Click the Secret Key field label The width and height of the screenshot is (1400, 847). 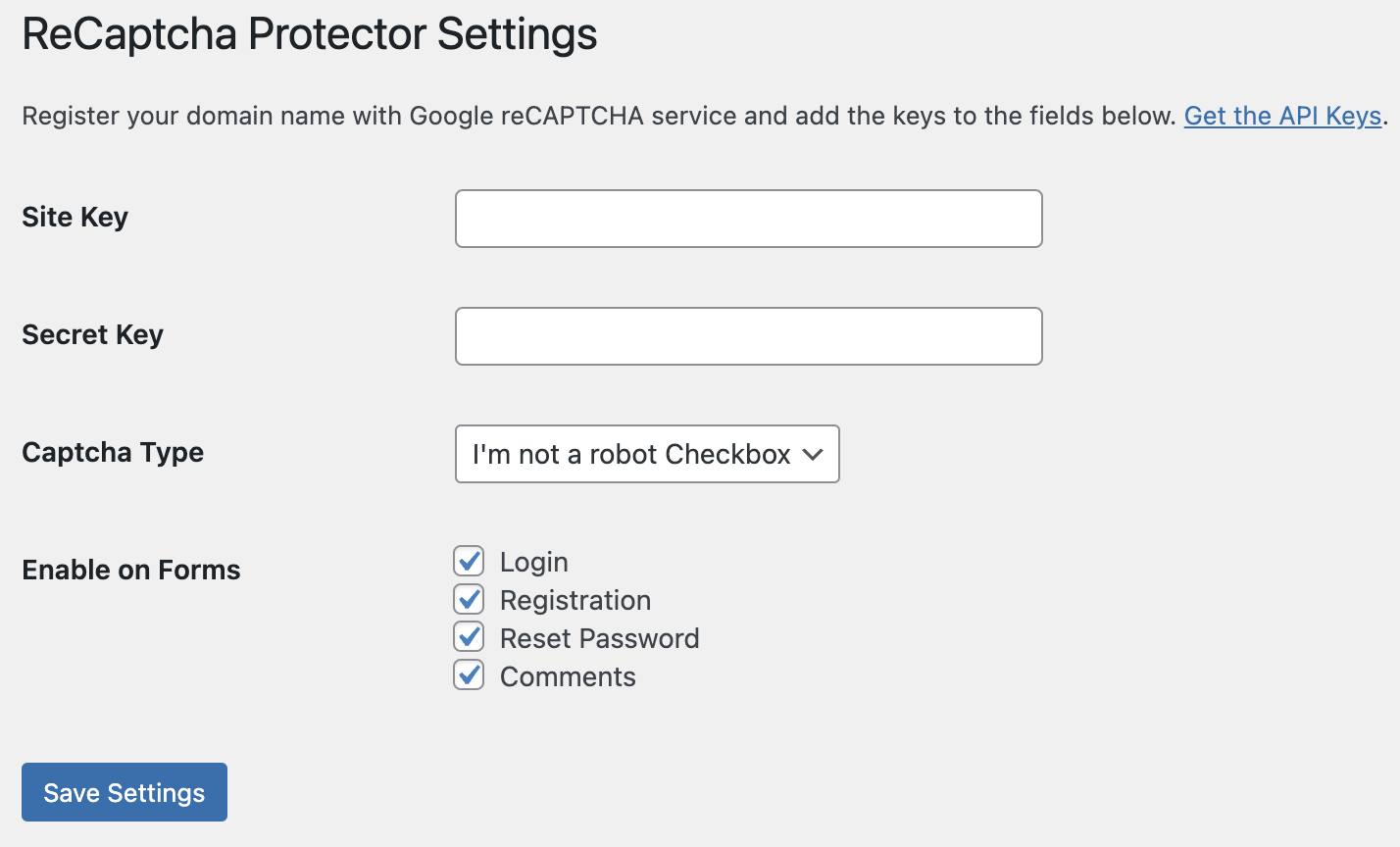coord(92,334)
